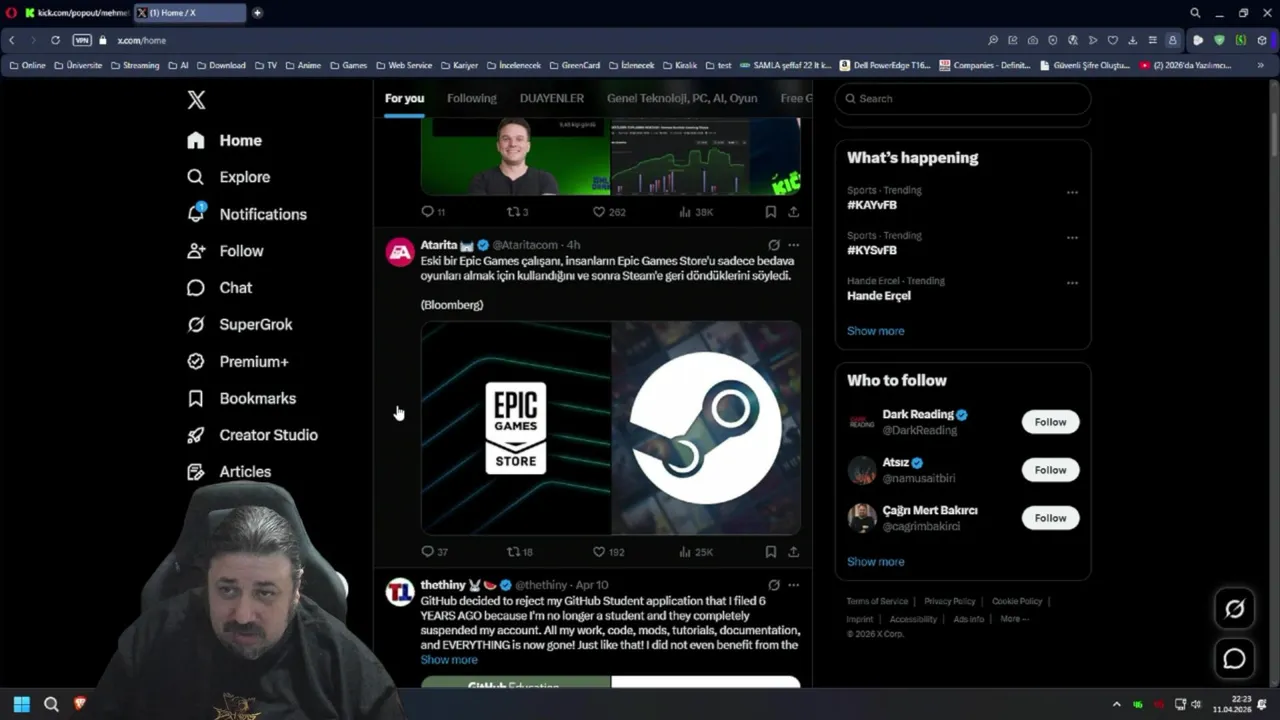Open the floating Grok button
1280x720 pixels.
(1234, 609)
